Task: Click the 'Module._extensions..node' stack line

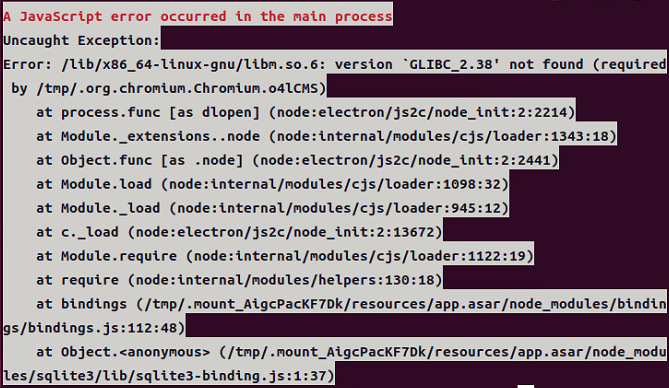Action: (x=326, y=136)
